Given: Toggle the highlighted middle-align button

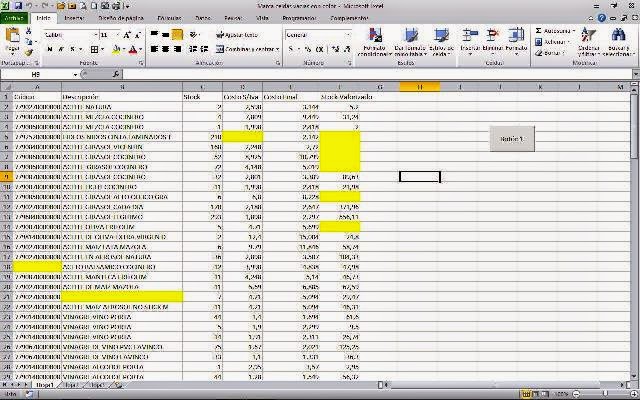Looking at the screenshot, I should click(x=177, y=34).
